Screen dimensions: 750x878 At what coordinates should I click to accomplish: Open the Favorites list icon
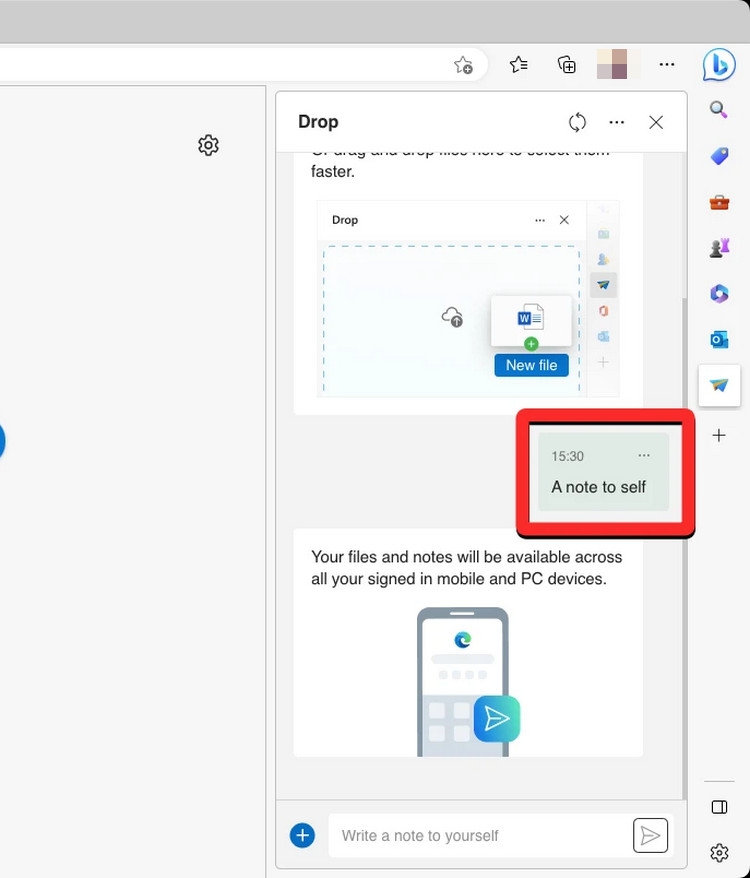coord(519,65)
